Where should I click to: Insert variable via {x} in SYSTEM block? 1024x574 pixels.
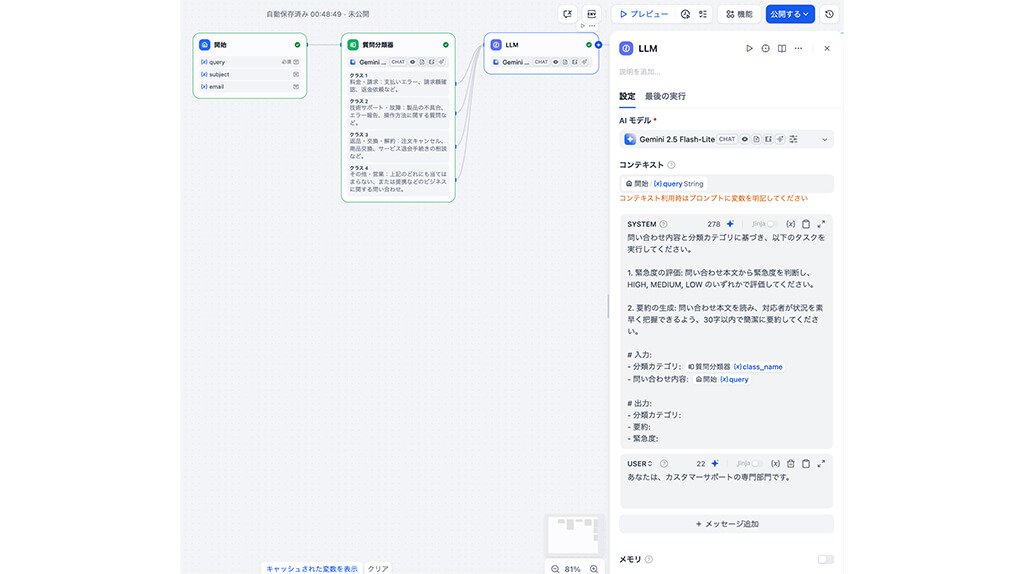(x=790, y=224)
